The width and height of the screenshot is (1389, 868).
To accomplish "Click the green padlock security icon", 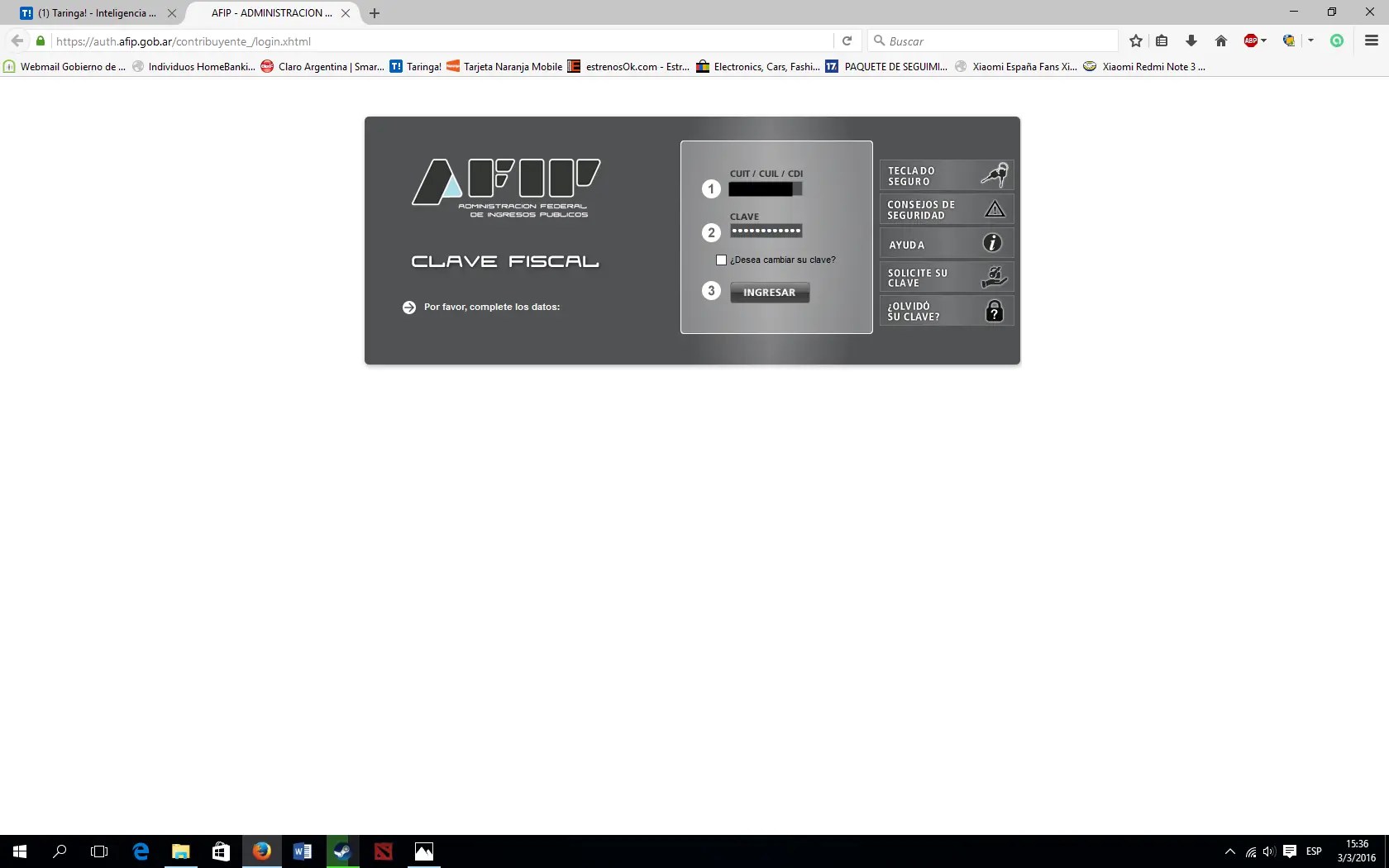I will pos(41,41).
